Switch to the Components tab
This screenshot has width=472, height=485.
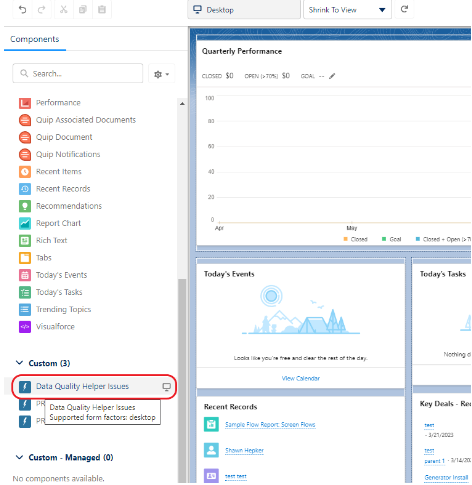tap(35, 39)
